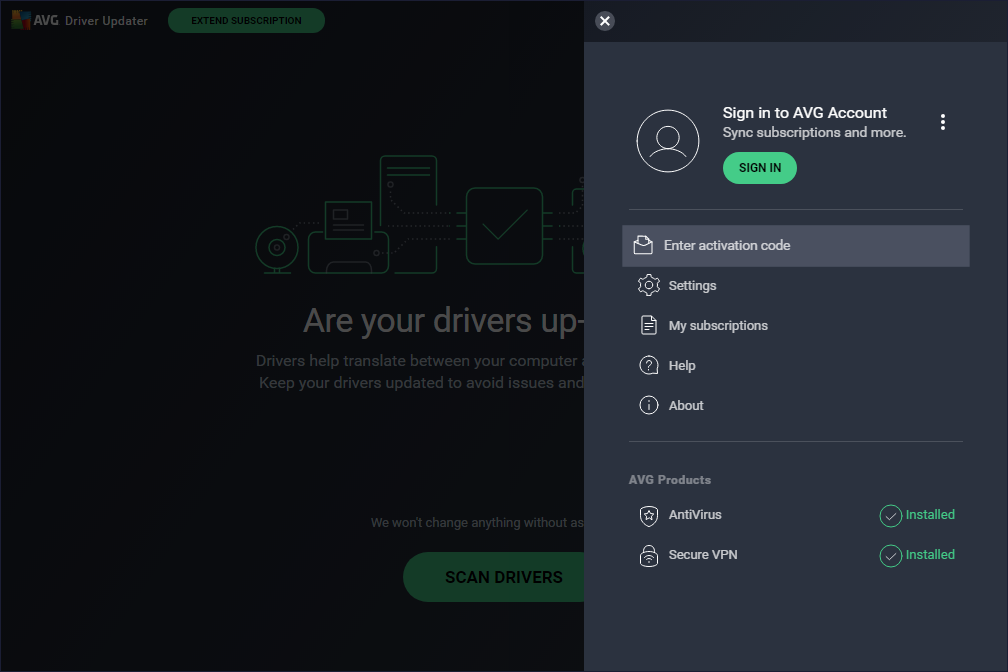
Task: Click the gear icon for Settings
Action: click(649, 285)
